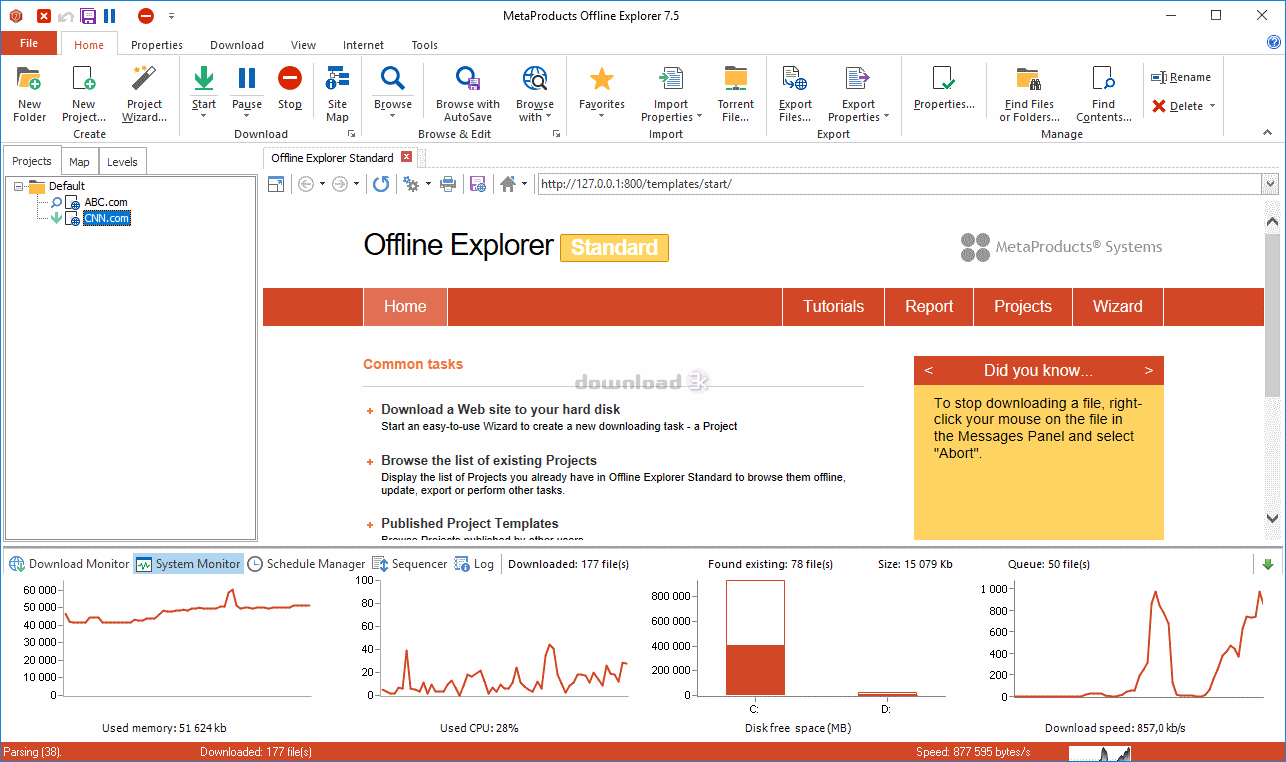Click Browse with AutoSave icon
Viewport: 1286px width, 762px height.
pyautogui.click(x=467, y=81)
